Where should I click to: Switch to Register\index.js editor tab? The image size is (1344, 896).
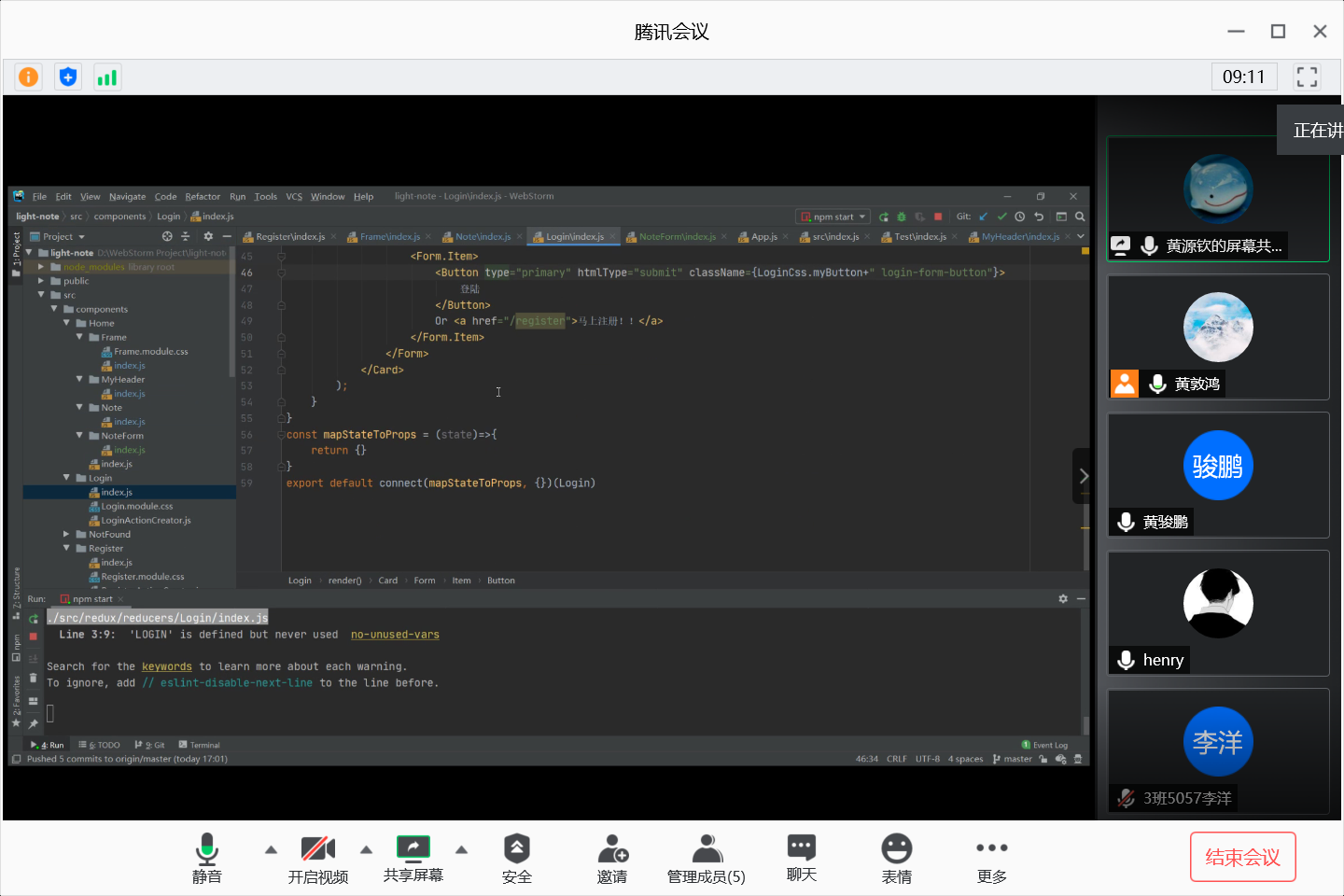pos(290,237)
